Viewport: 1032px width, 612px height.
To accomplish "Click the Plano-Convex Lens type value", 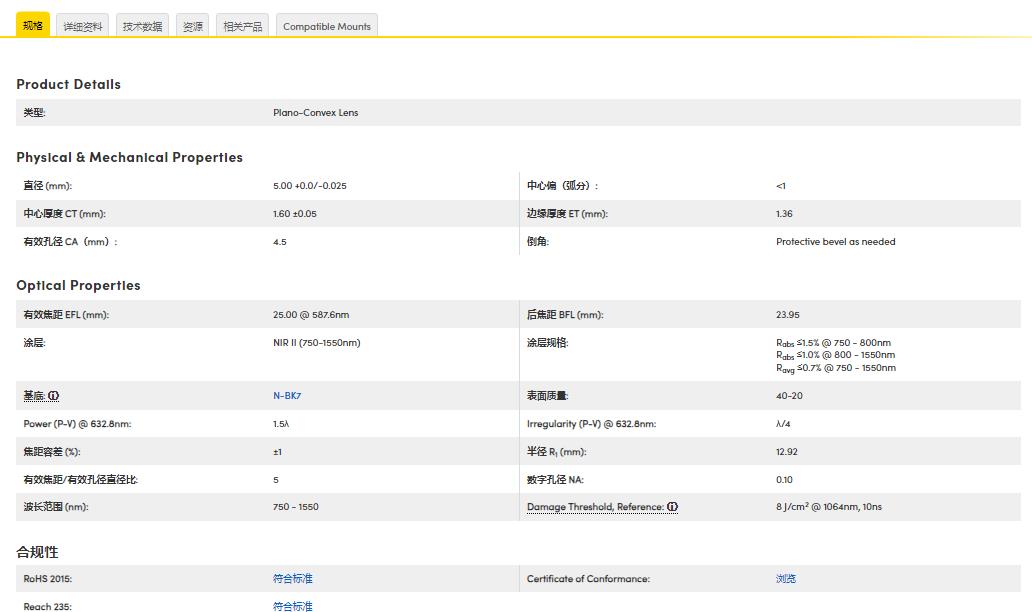I will [x=315, y=113].
